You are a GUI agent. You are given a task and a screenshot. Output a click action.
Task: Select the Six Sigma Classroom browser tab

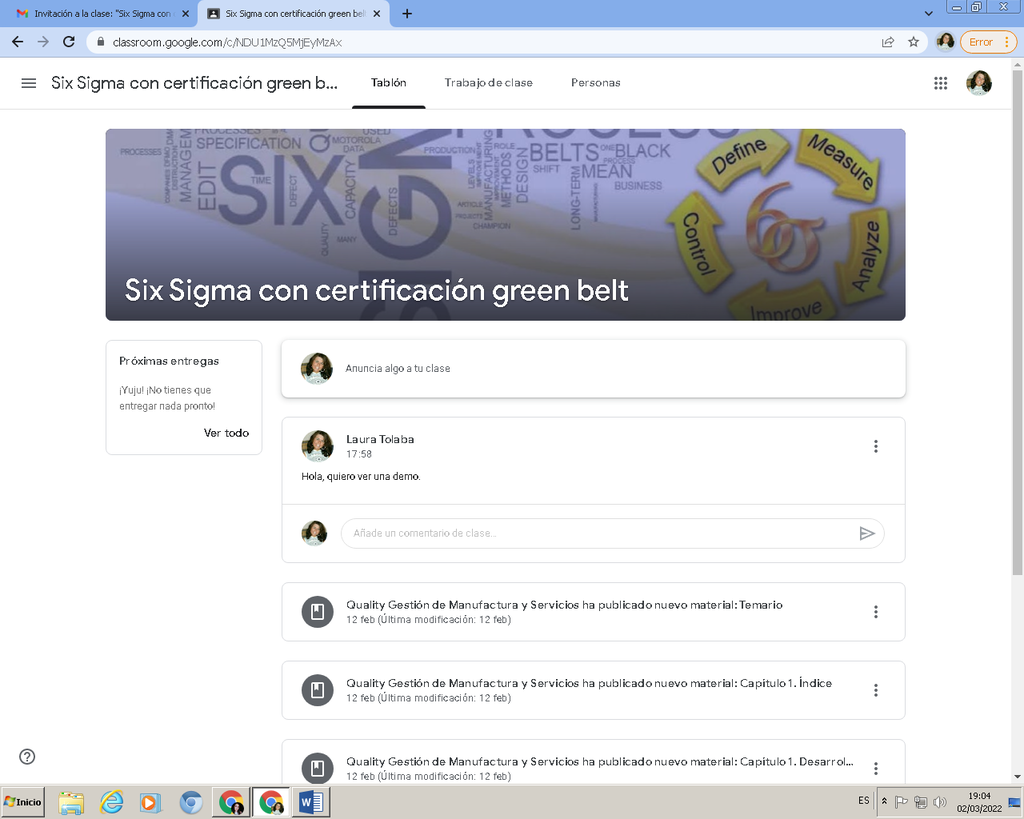pyautogui.click(x=294, y=14)
